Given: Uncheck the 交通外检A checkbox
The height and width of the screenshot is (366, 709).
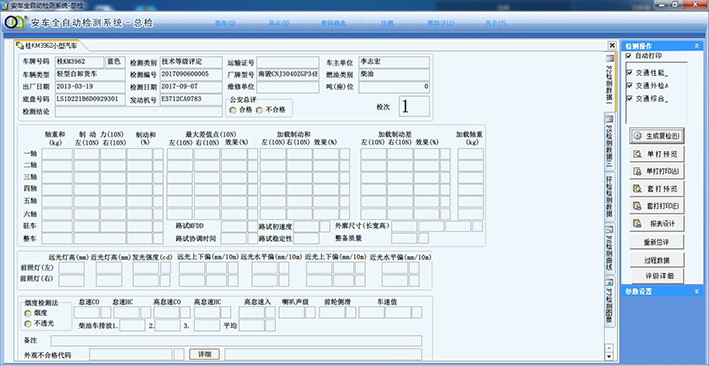Looking at the screenshot, I should point(629,86).
